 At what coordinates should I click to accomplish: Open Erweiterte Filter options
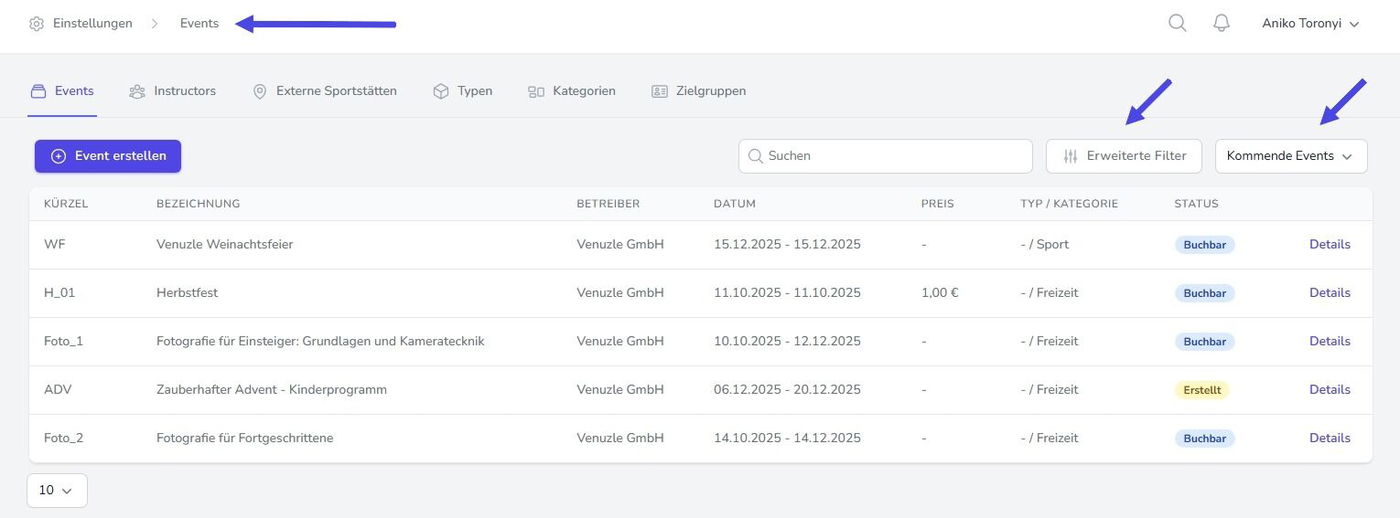1124,156
